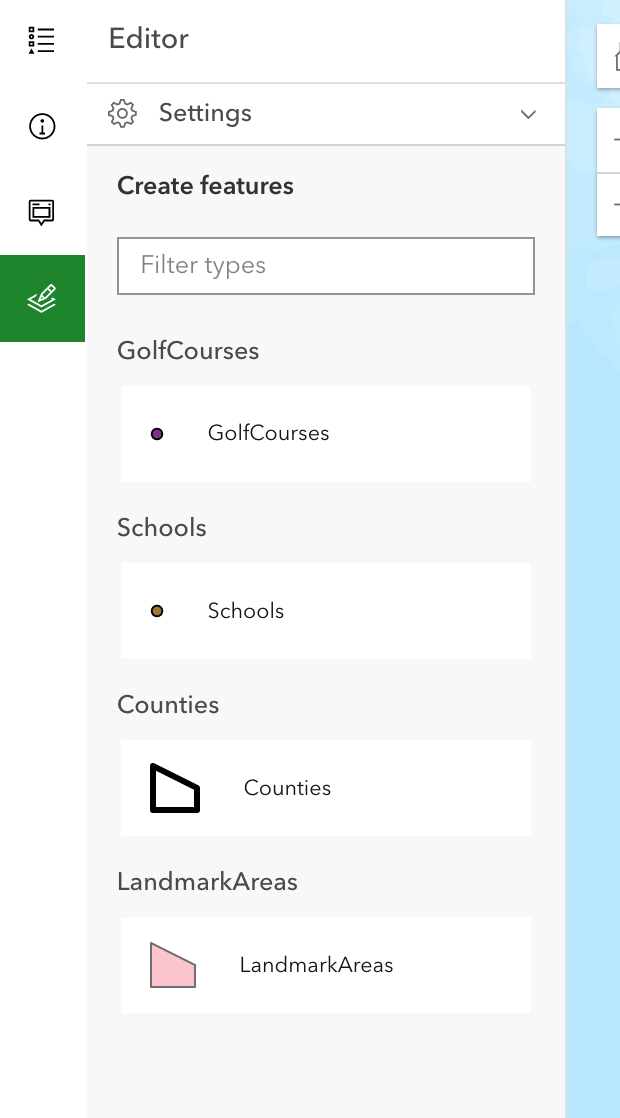Image resolution: width=620 pixels, height=1118 pixels.
Task: Select the Counties feature template
Action: (x=325, y=787)
